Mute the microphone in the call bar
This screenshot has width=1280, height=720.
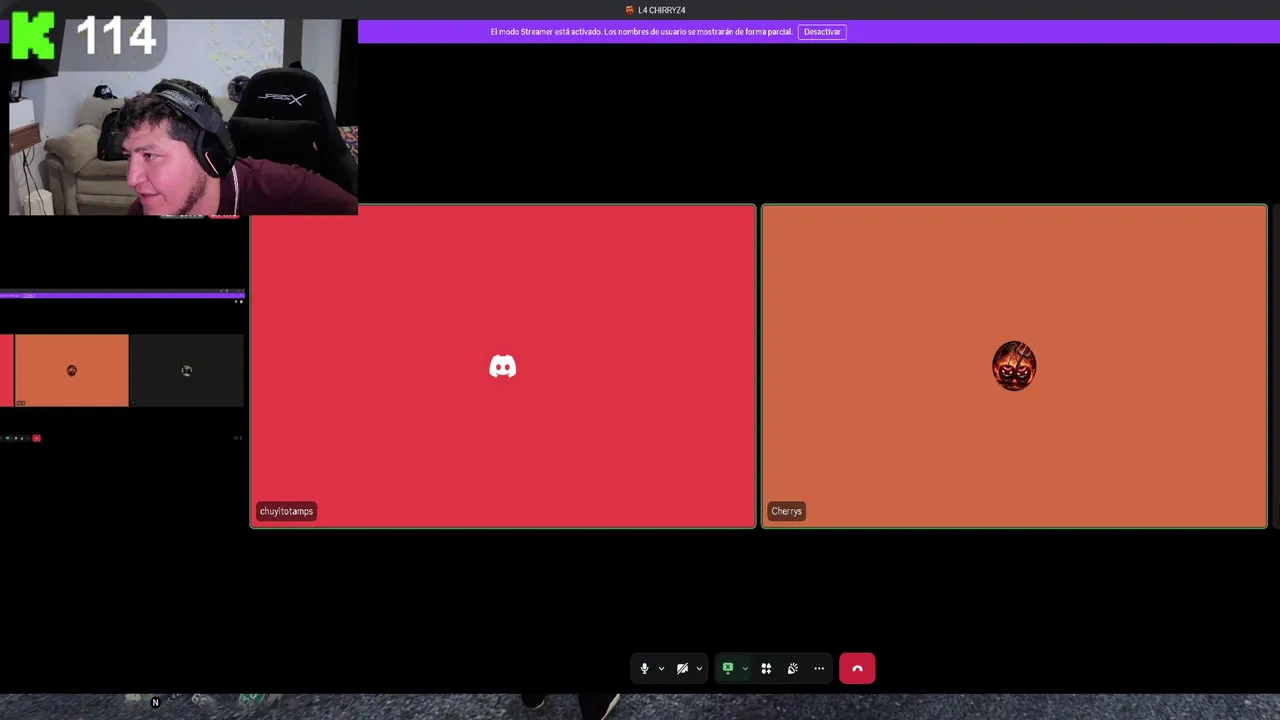tap(644, 668)
